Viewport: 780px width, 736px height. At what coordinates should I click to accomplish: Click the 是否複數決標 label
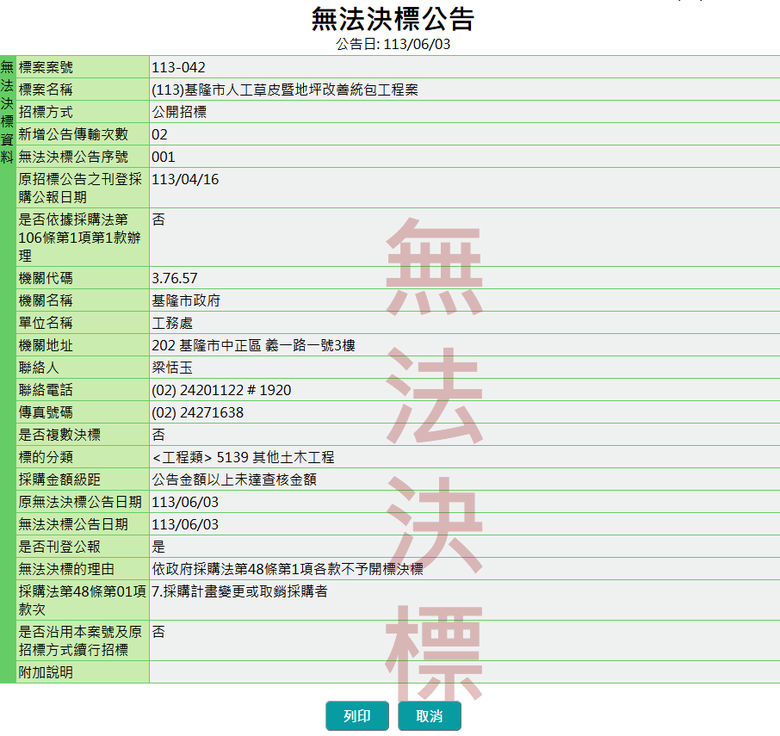60,435
